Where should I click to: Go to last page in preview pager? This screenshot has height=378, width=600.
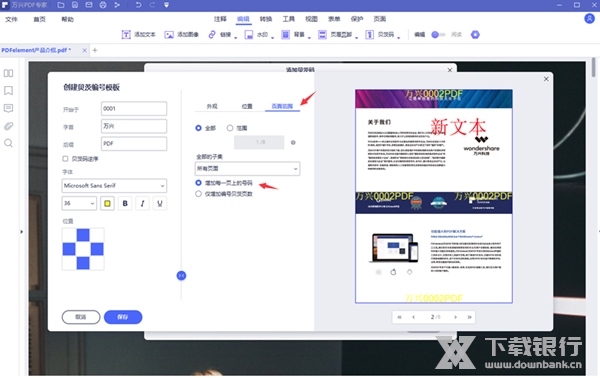470,317
